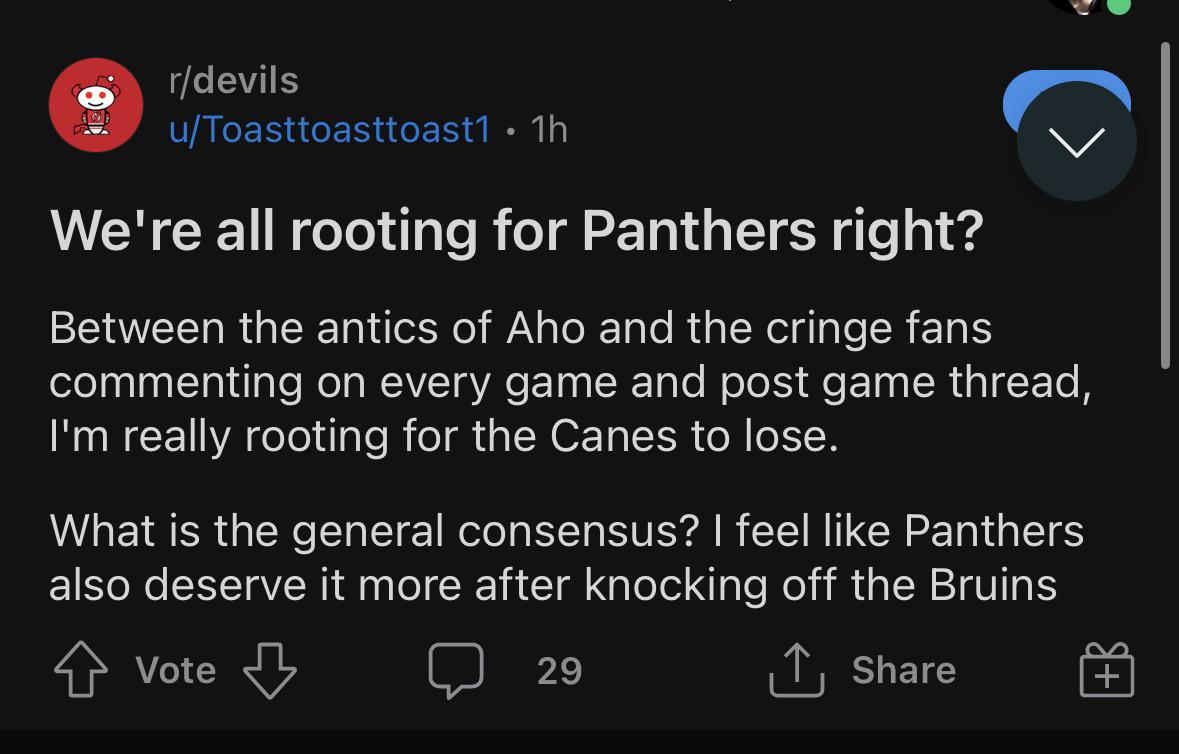Upvote the Panthers post
This screenshot has width=1179, height=754.
(x=81, y=670)
